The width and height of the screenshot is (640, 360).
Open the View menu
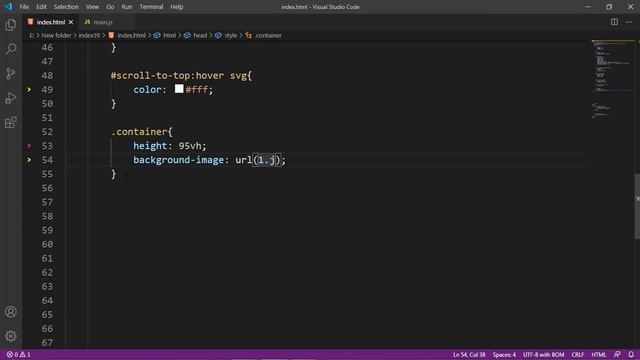92,7
